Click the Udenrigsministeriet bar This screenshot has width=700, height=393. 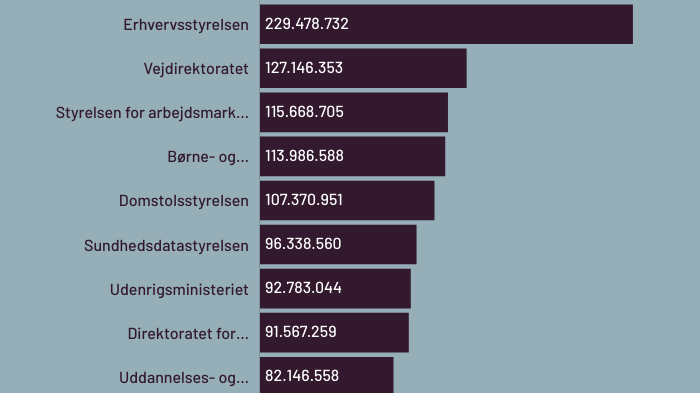[335, 288]
